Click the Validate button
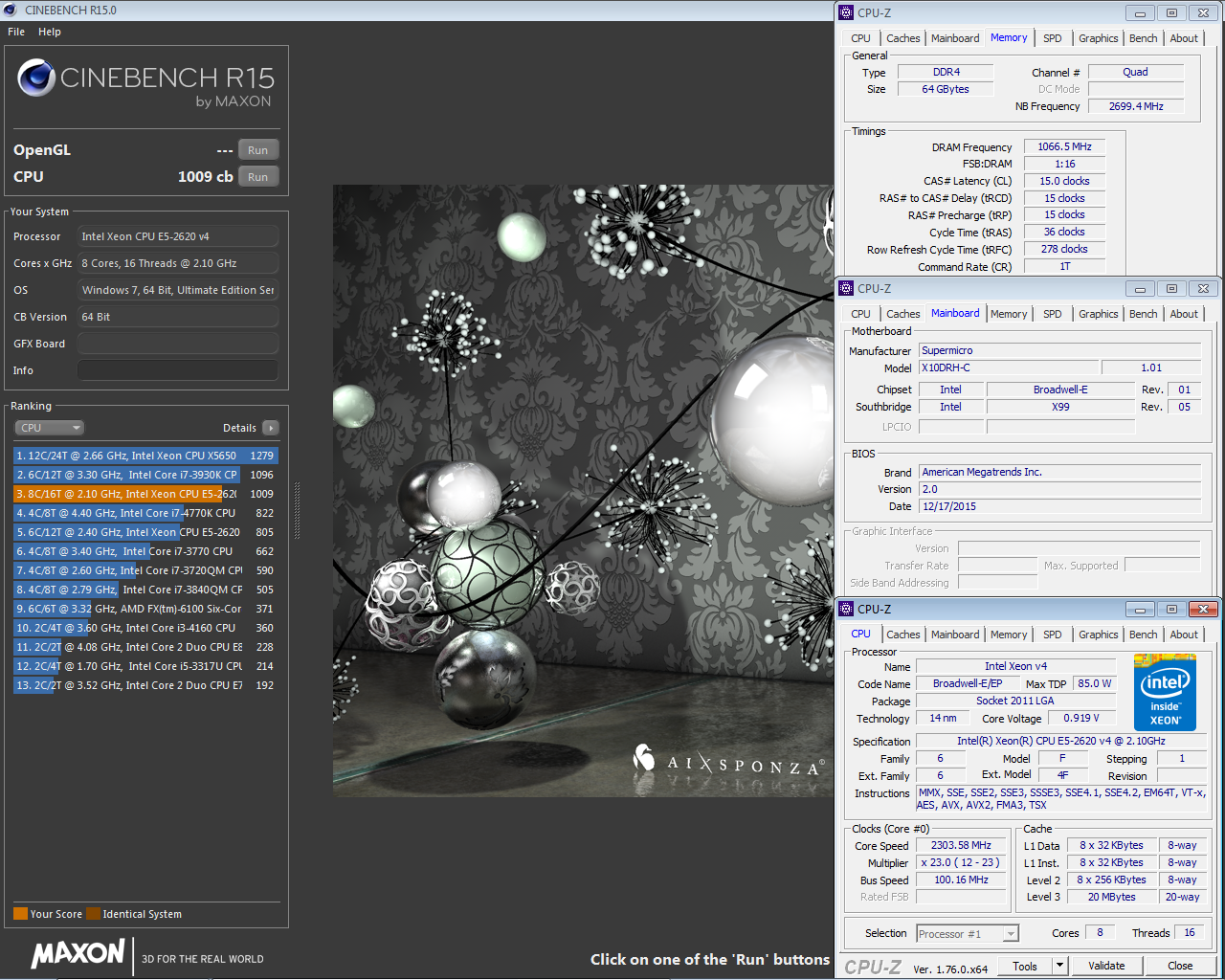 coord(1106,966)
